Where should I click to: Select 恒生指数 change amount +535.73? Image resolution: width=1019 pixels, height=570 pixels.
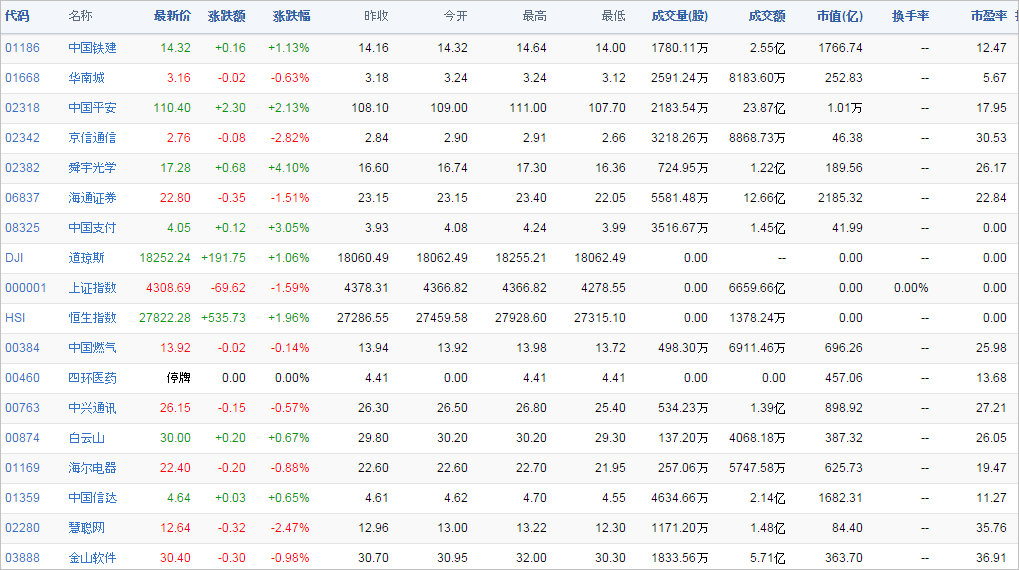[224, 318]
